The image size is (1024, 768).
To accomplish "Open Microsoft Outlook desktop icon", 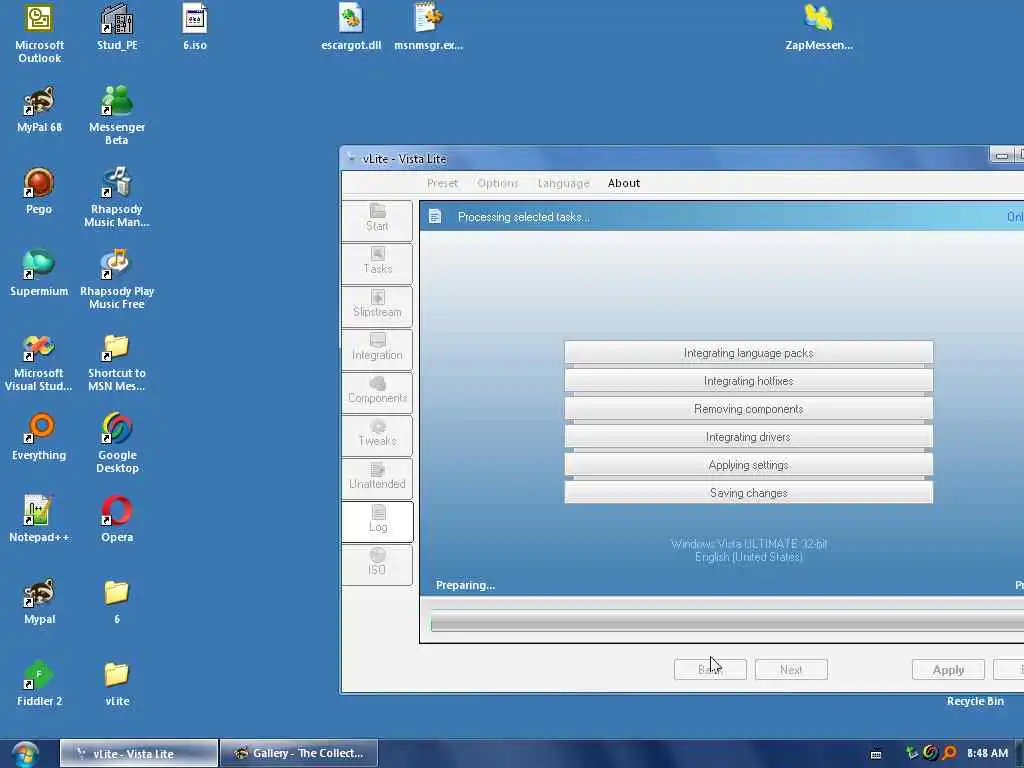I will pyautogui.click(x=39, y=33).
